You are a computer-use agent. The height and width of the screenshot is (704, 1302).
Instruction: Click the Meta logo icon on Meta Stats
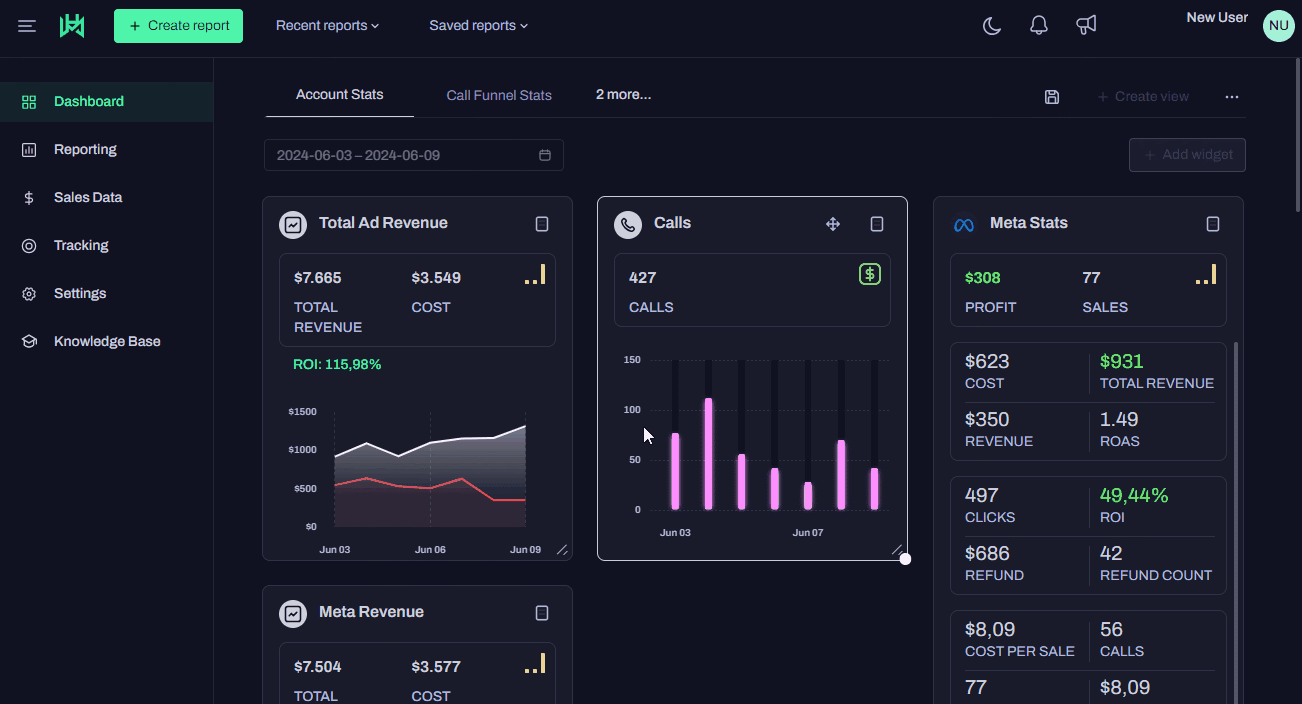click(963, 223)
